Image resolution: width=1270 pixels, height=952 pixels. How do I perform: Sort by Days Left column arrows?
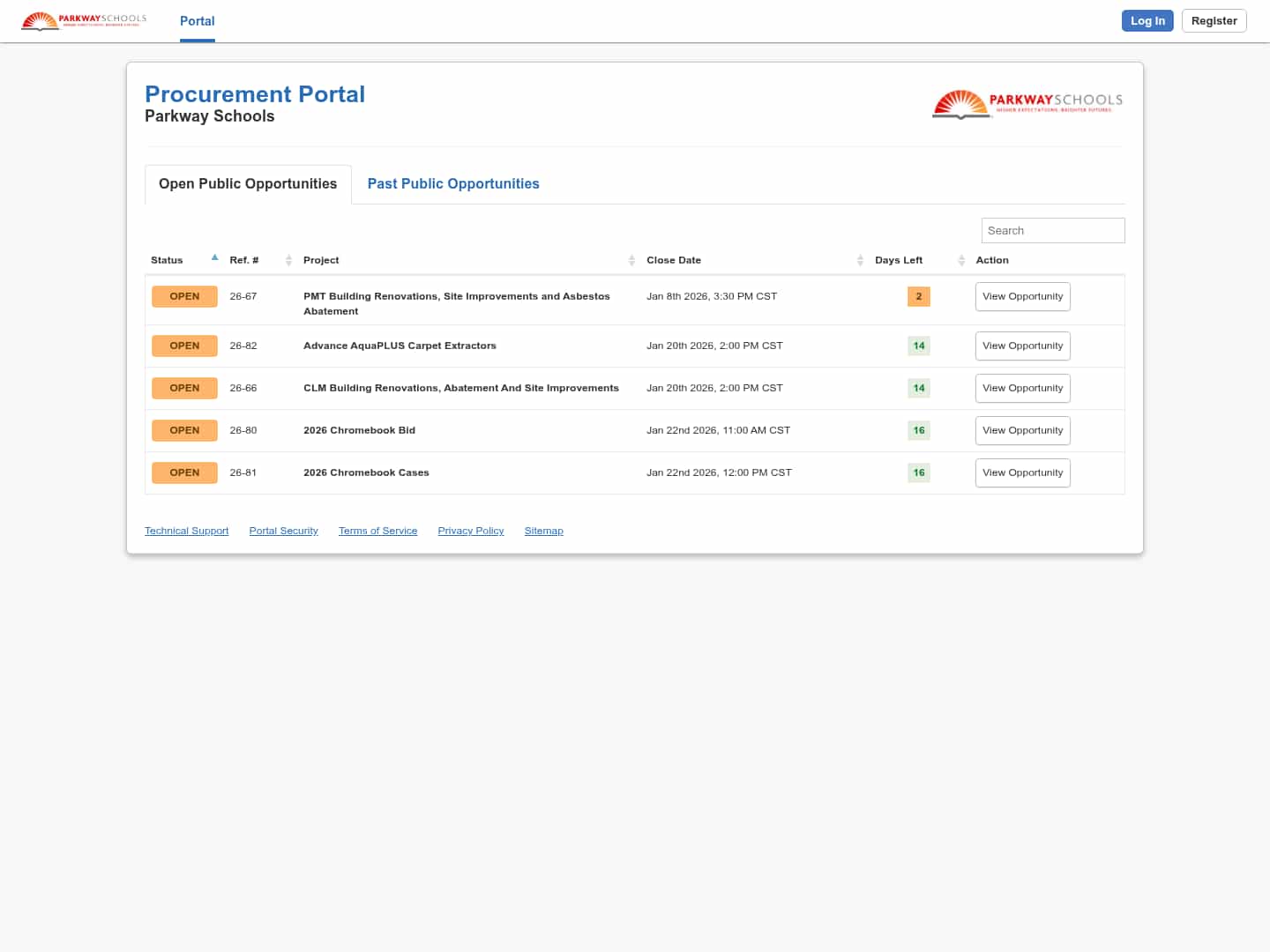tap(961, 260)
